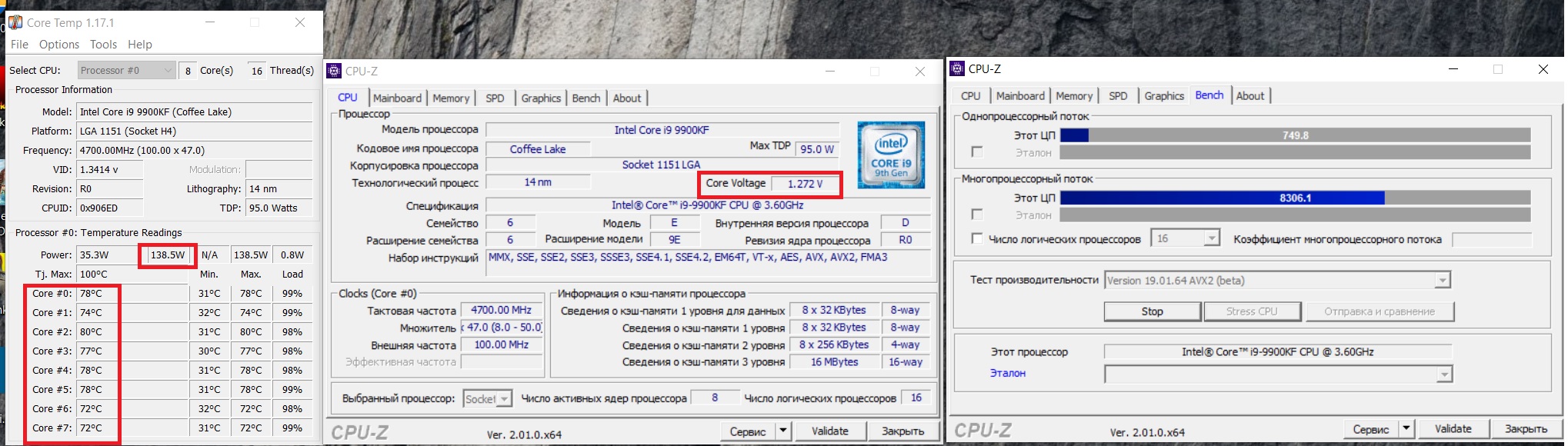Open Graphics tab in middle CPU-Z
This screenshot has width=1568, height=446.
[541, 98]
